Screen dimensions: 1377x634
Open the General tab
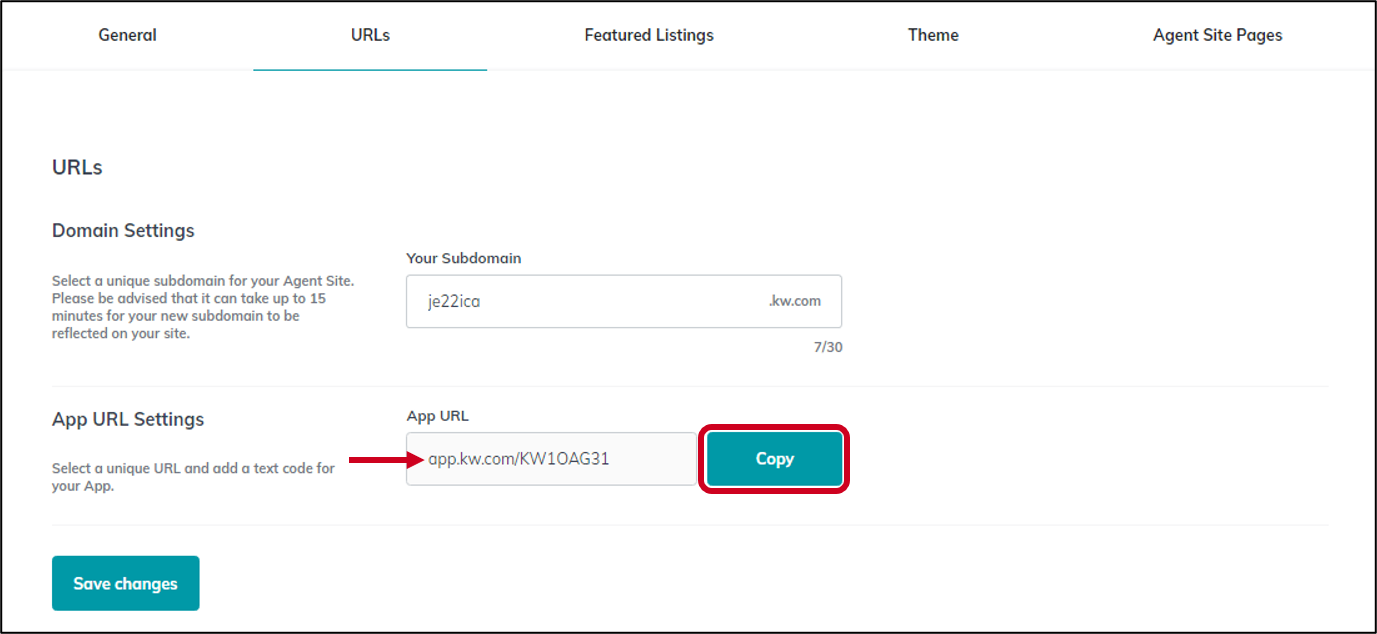coord(127,35)
